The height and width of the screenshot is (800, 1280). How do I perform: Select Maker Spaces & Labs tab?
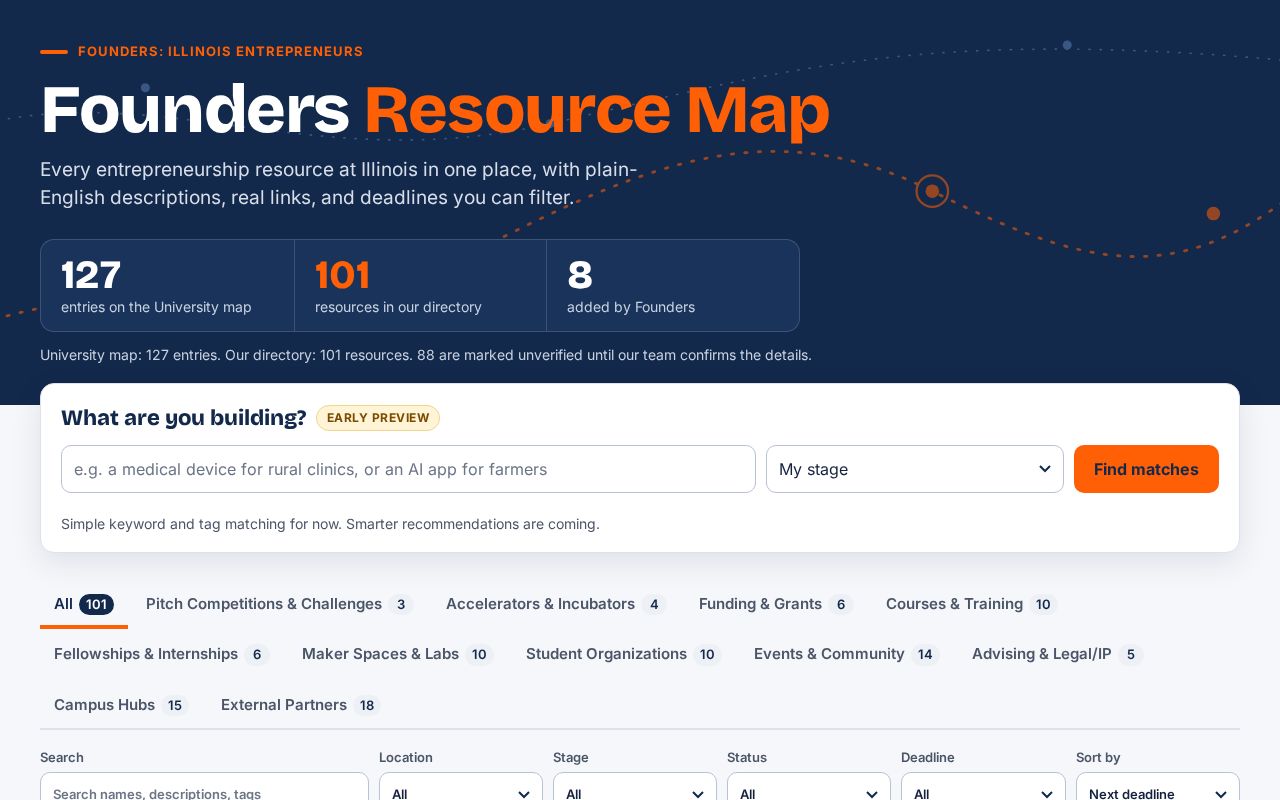(x=397, y=654)
